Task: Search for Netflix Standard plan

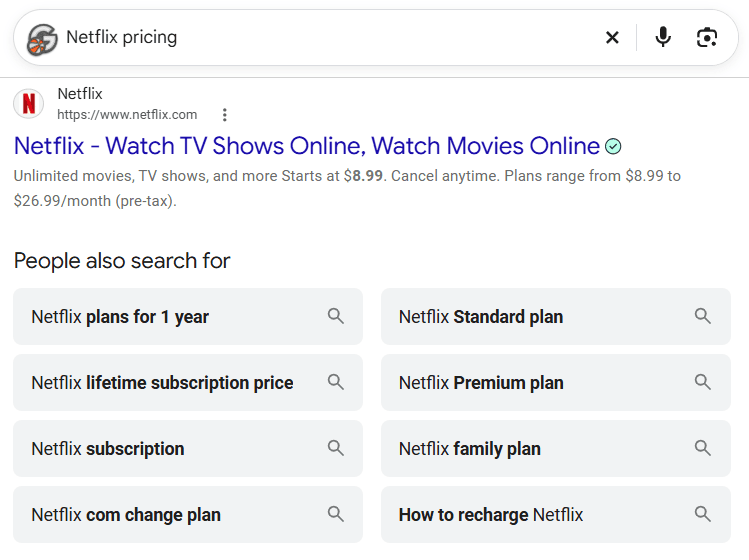Action: [556, 316]
